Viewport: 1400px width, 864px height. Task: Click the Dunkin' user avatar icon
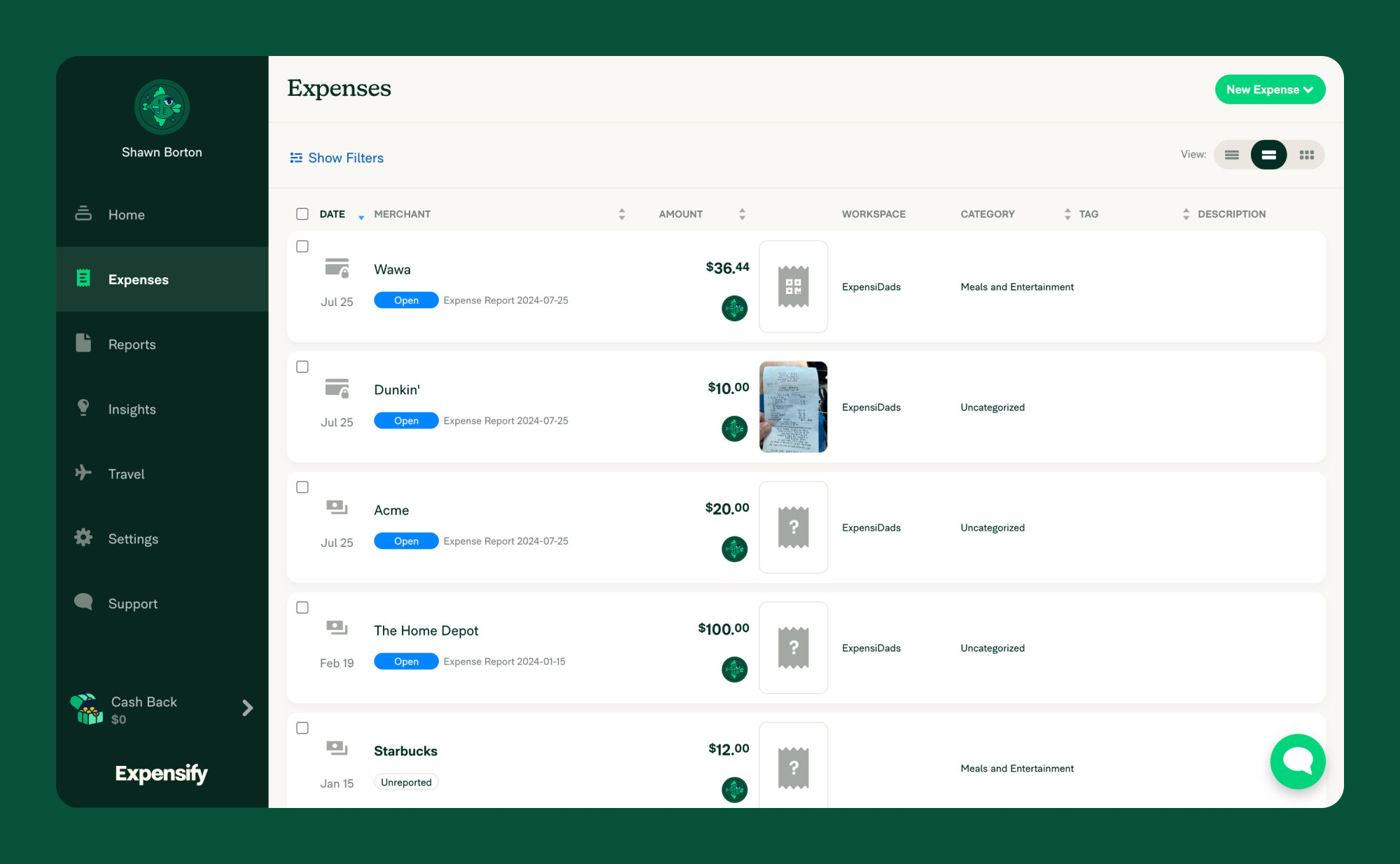point(734,428)
